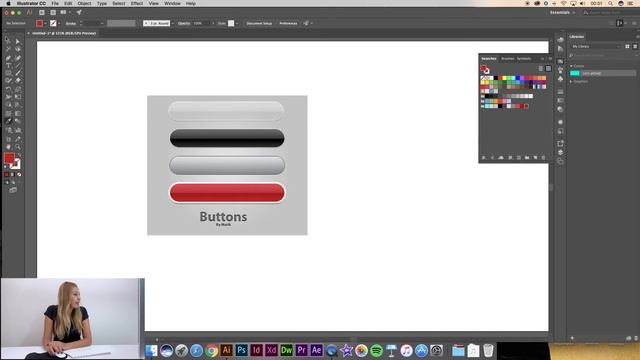Viewport: 640px width, 360px height.
Task: Open the Essentials workspace dropdown
Action: pos(562,13)
